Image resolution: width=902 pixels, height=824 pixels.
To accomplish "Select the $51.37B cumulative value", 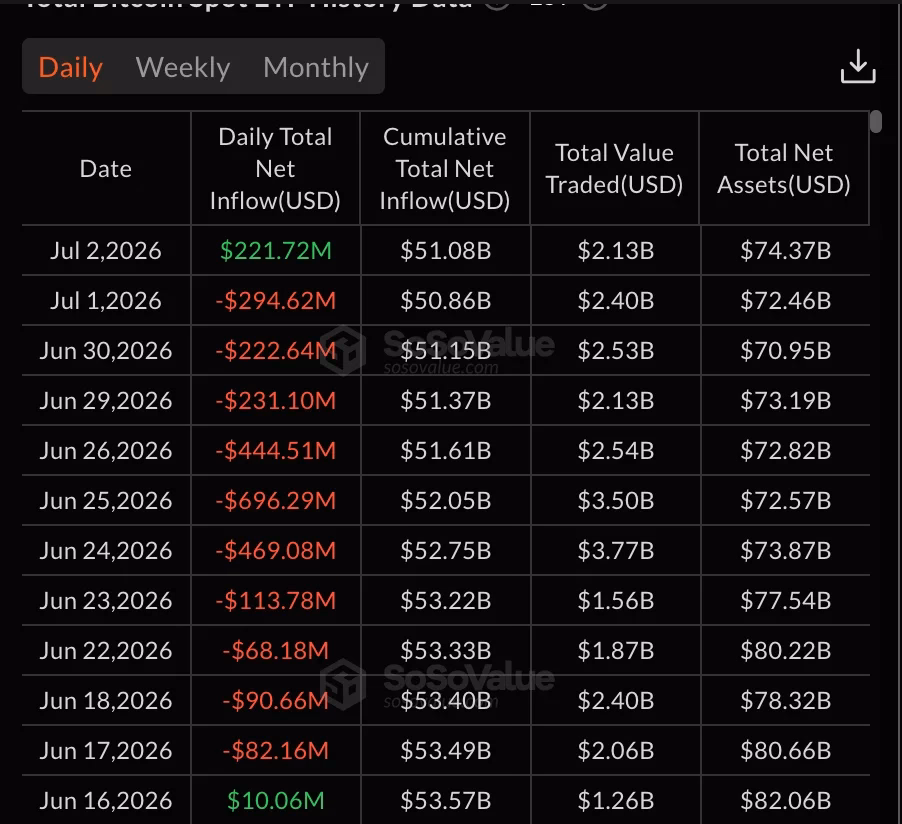I will point(446,400).
